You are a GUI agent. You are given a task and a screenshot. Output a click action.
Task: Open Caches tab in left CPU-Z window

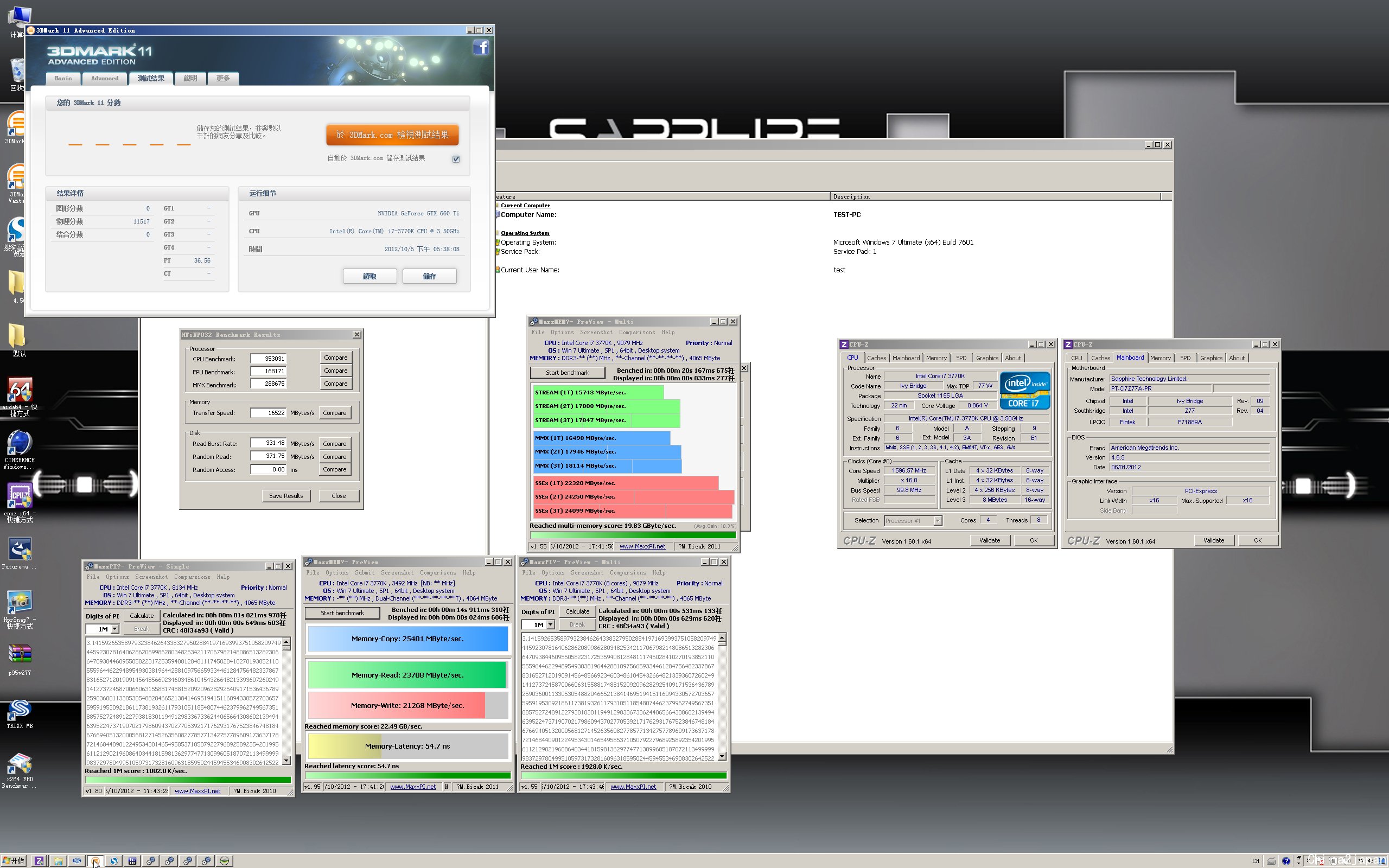point(876,358)
